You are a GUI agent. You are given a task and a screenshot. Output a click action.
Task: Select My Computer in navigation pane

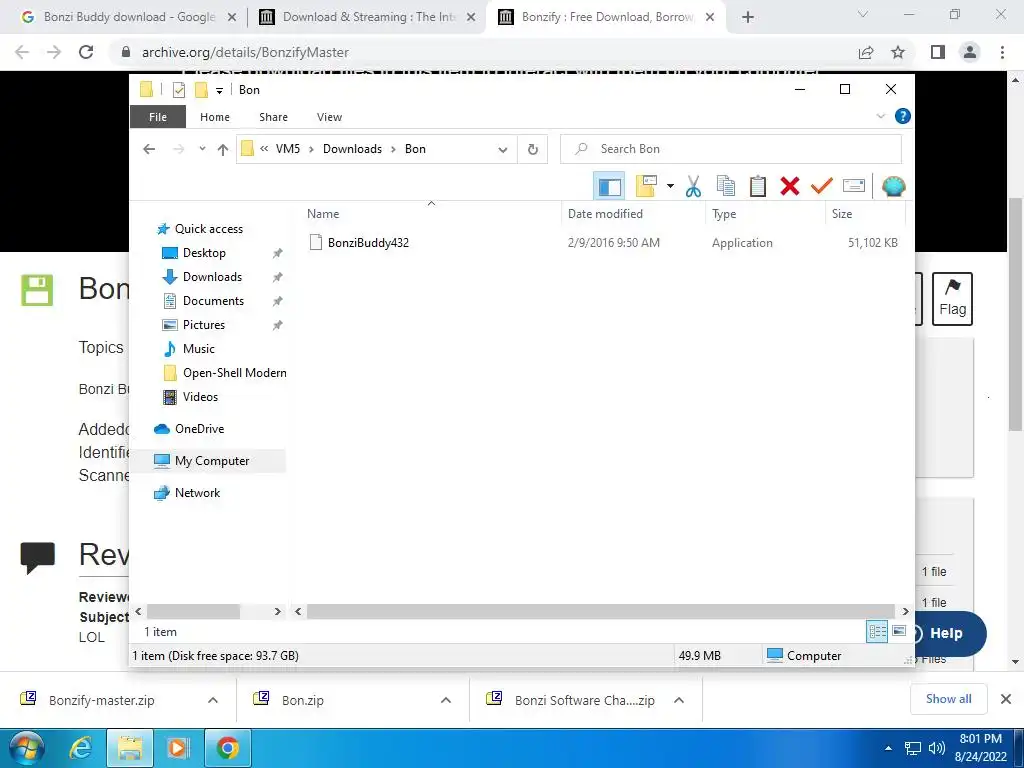click(x=212, y=461)
